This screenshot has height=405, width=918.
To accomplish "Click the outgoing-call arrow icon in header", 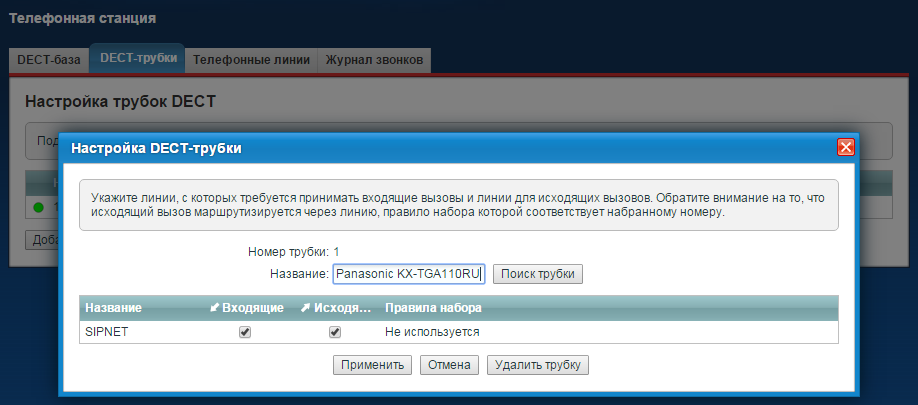I will 304,308.
